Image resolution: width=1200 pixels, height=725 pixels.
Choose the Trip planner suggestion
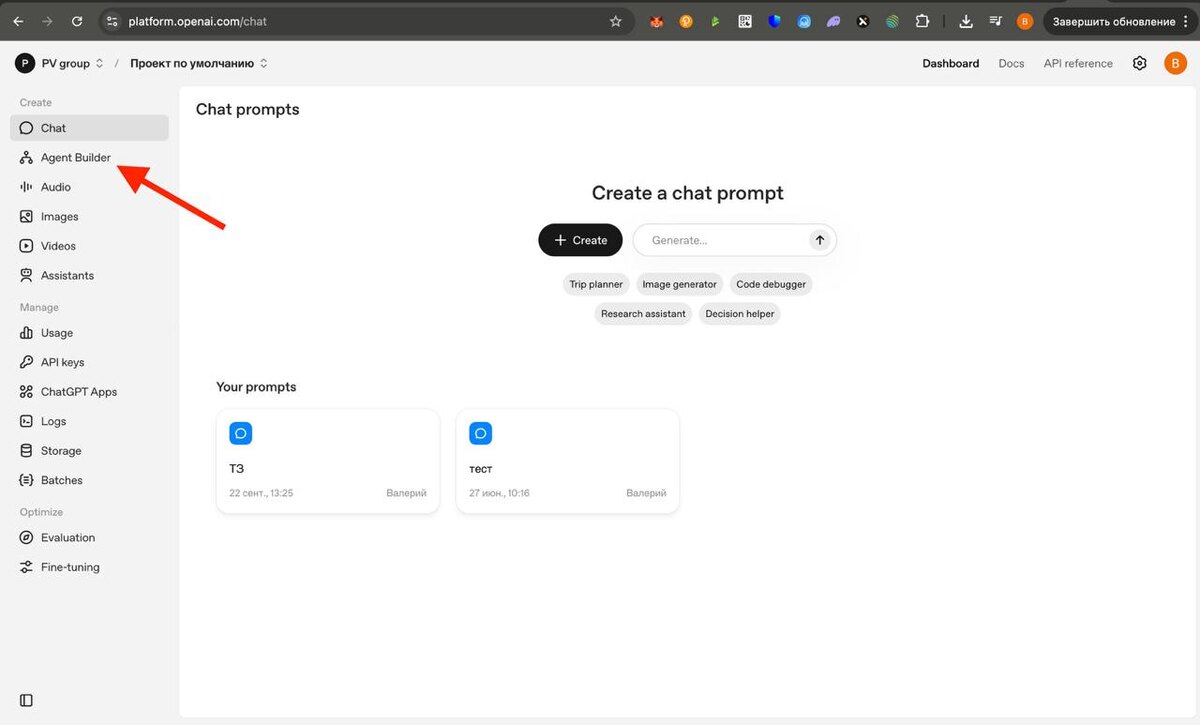(596, 284)
